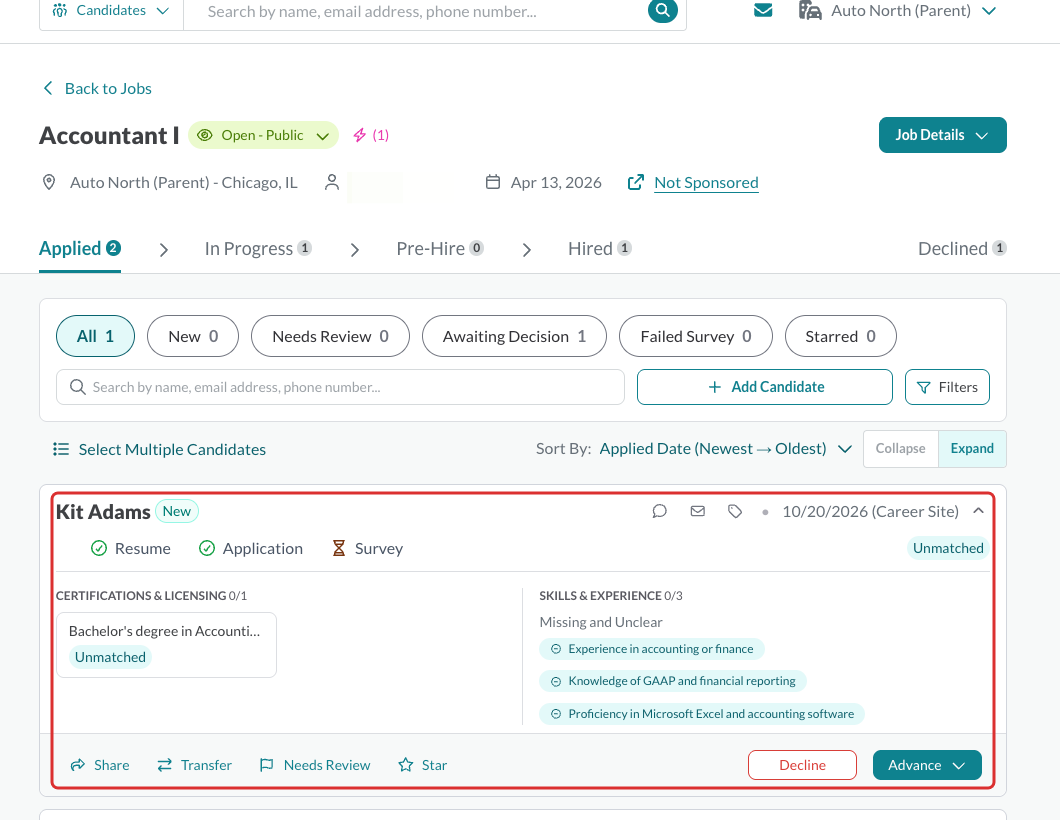
Task: Toggle the Awaiting Decision filter chip
Action: click(514, 336)
